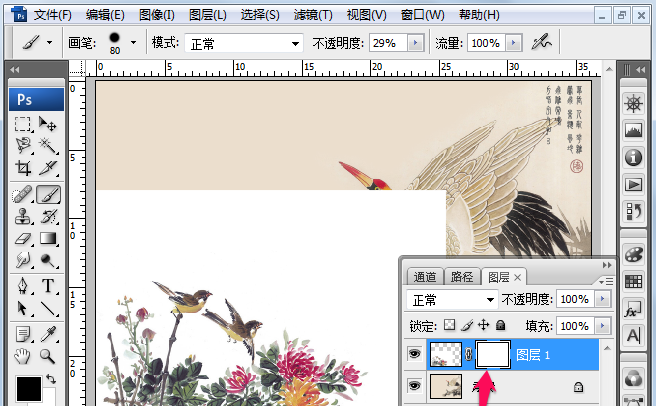
Task: Open the Color palette panel icon
Action: tap(633, 254)
